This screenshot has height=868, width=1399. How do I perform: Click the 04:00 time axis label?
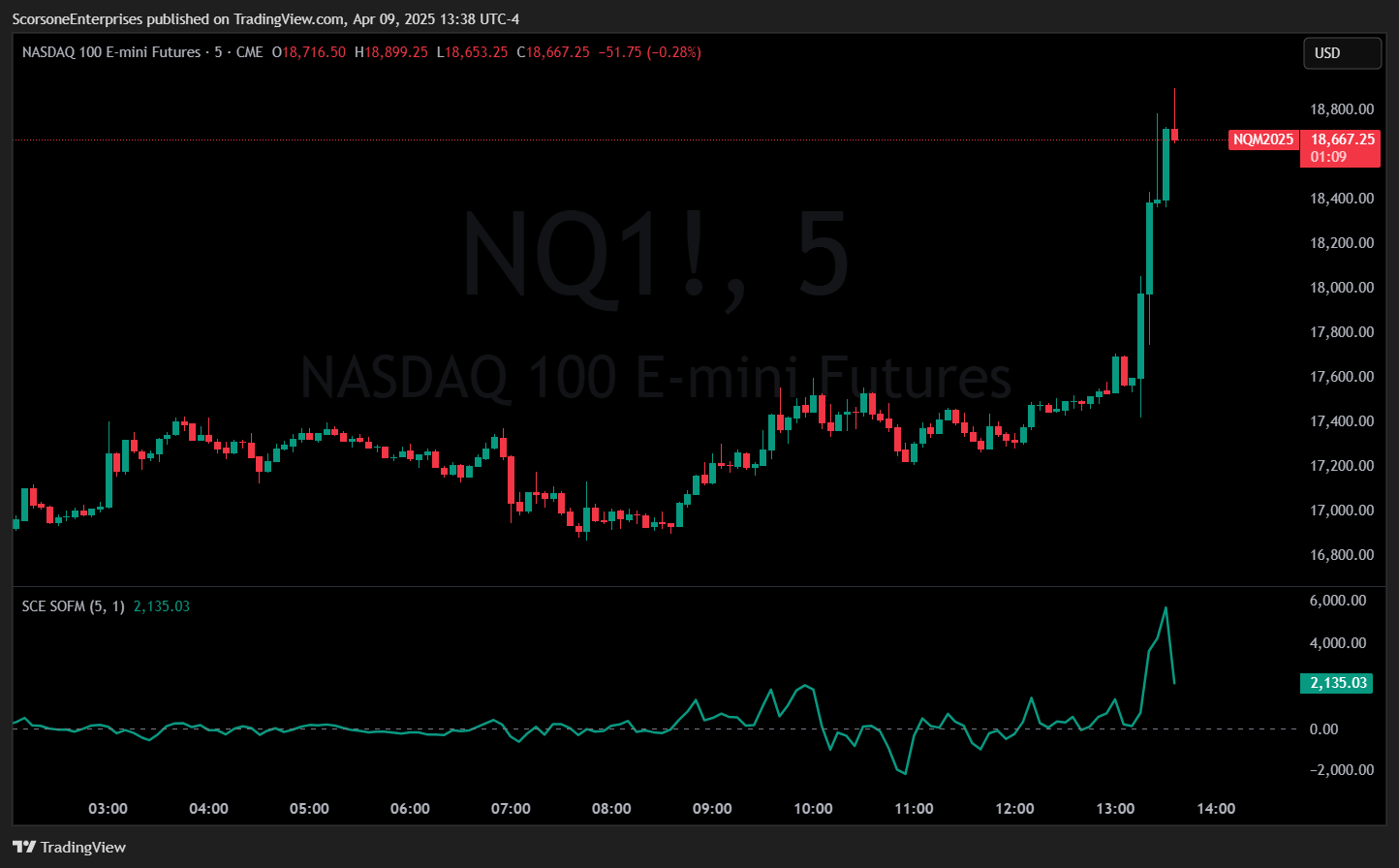209,809
